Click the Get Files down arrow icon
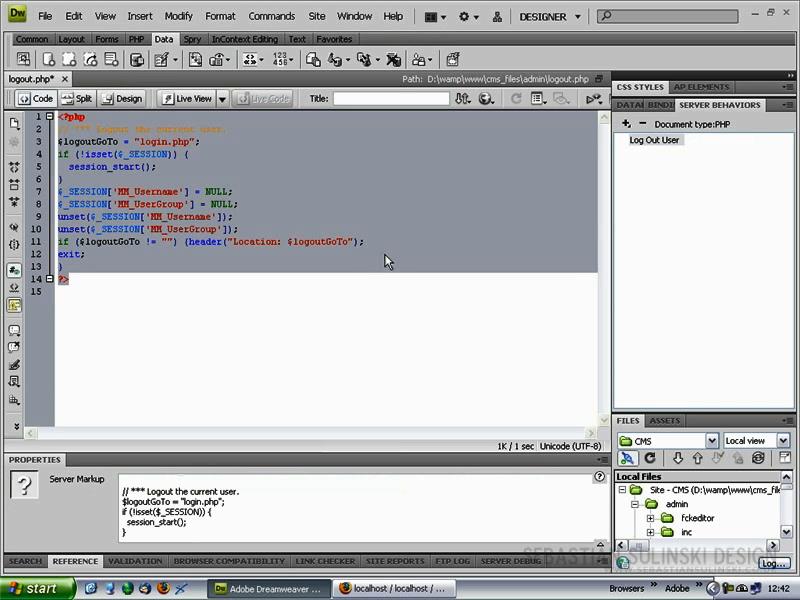The width and height of the screenshot is (800, 600). point(677,458)
